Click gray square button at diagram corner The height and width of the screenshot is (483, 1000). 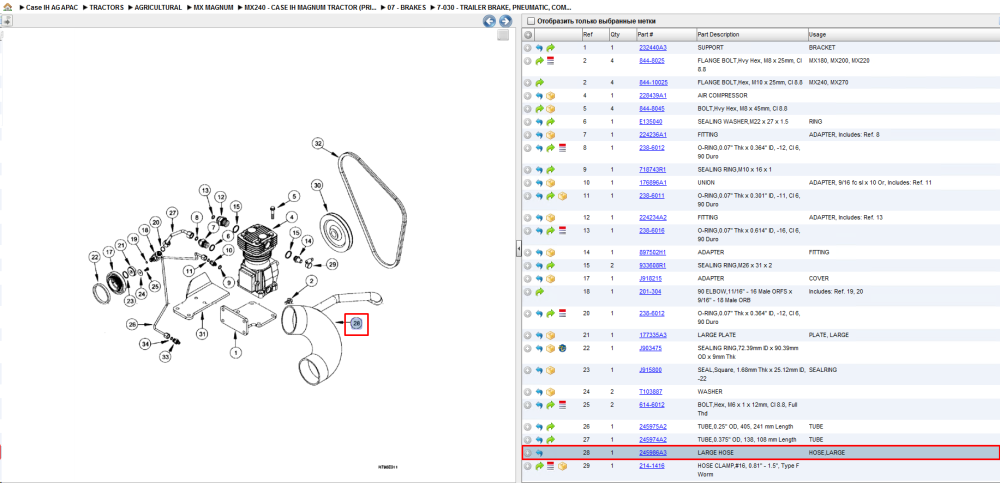(503, 35)
